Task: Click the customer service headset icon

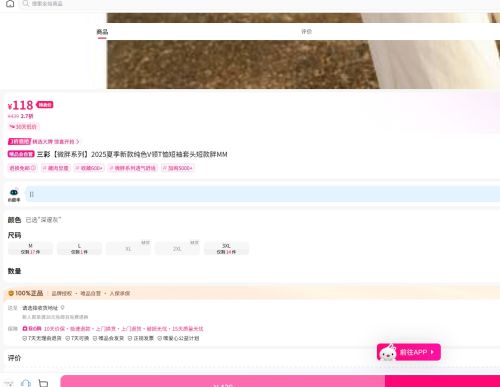Action: tap(26, 383)
